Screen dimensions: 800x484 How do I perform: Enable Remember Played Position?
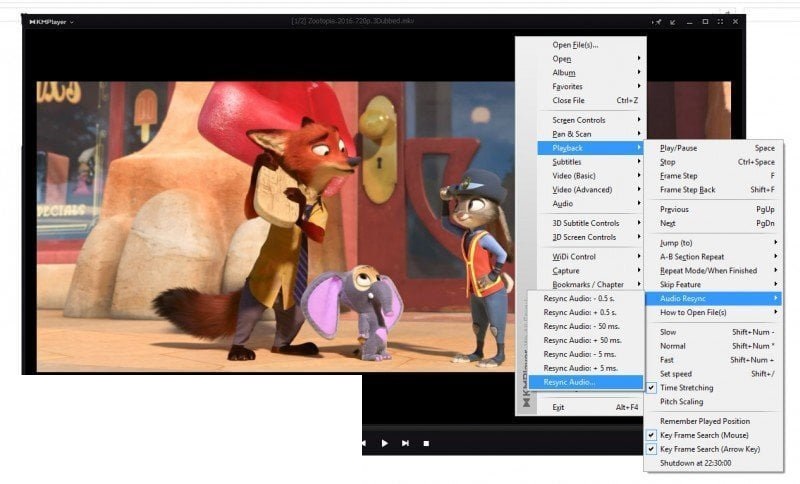click(x=714, y=421)
